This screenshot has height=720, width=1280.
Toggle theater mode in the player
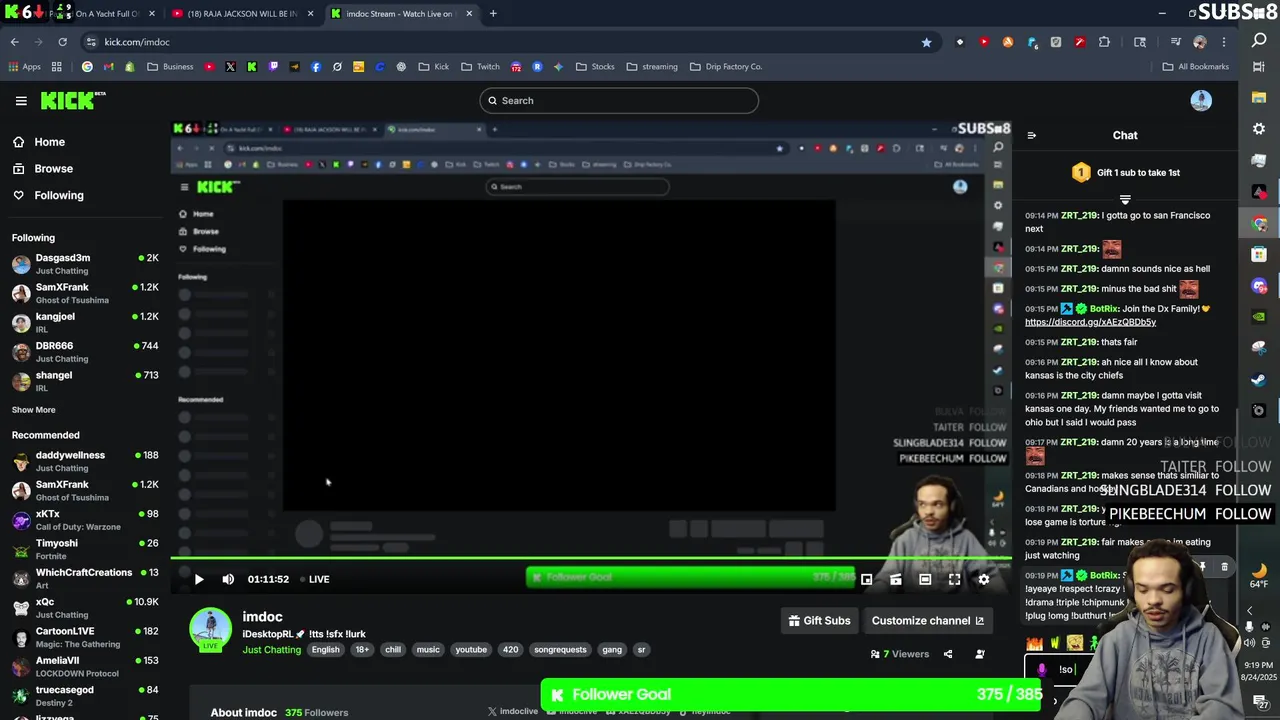925,579
